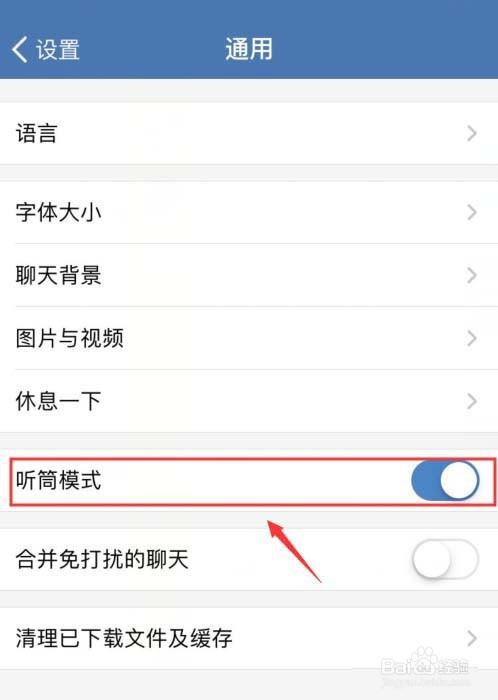This screenshot has height=700, width=498.
Task: Click the 通用 page title
Action: (x=249, y=49)
